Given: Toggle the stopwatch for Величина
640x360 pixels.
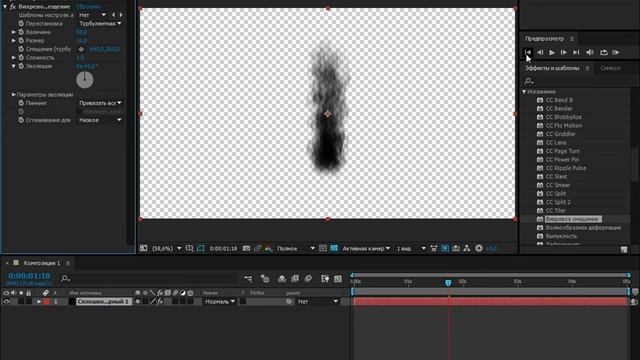Looking at the screenshot, I should [21, 32].
